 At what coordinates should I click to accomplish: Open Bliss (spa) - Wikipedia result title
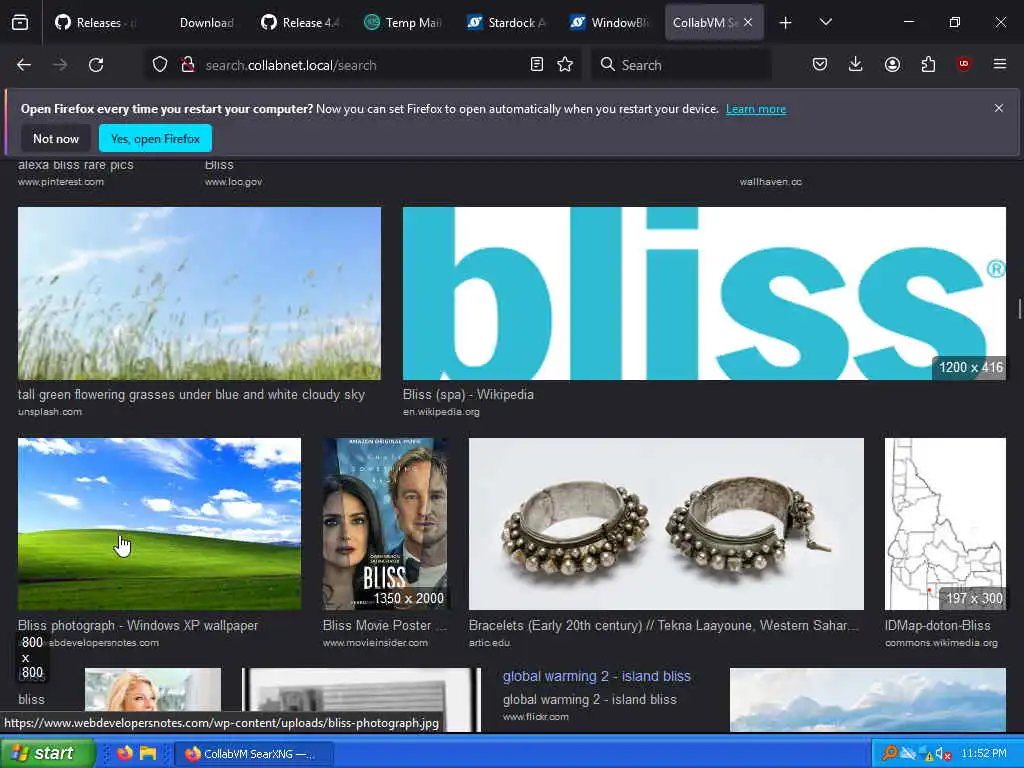[468, 394]
